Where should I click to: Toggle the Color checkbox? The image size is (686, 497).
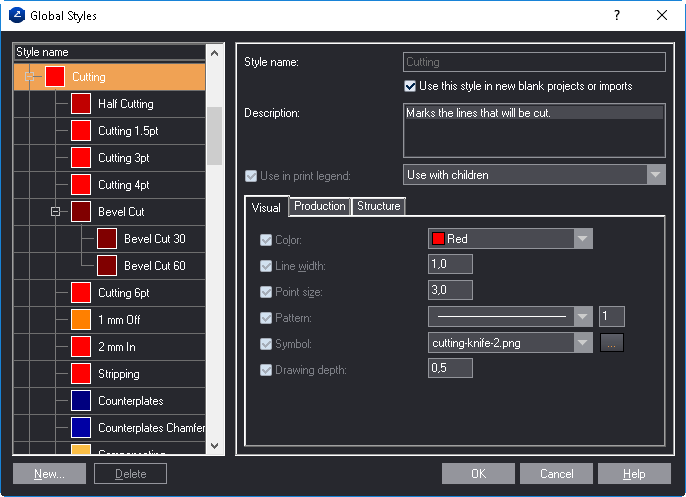coord(266,240)
